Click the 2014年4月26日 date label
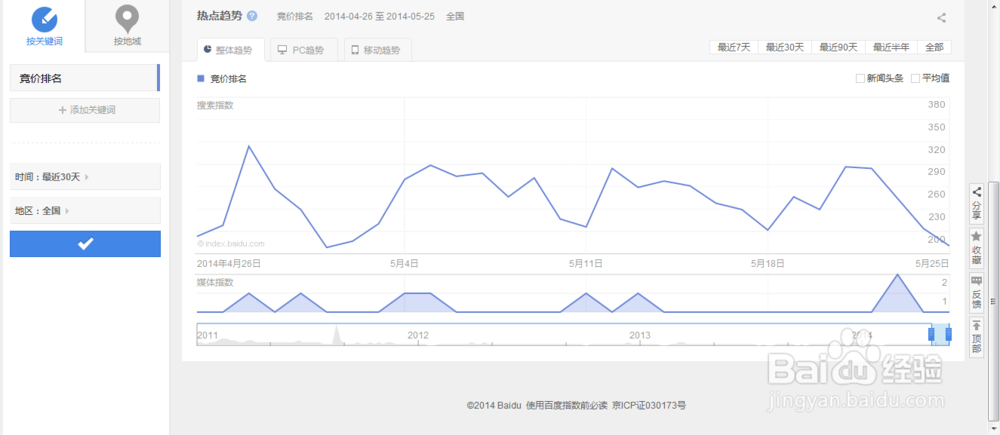This screenshot has height=435, width=1000. (229, 263)
